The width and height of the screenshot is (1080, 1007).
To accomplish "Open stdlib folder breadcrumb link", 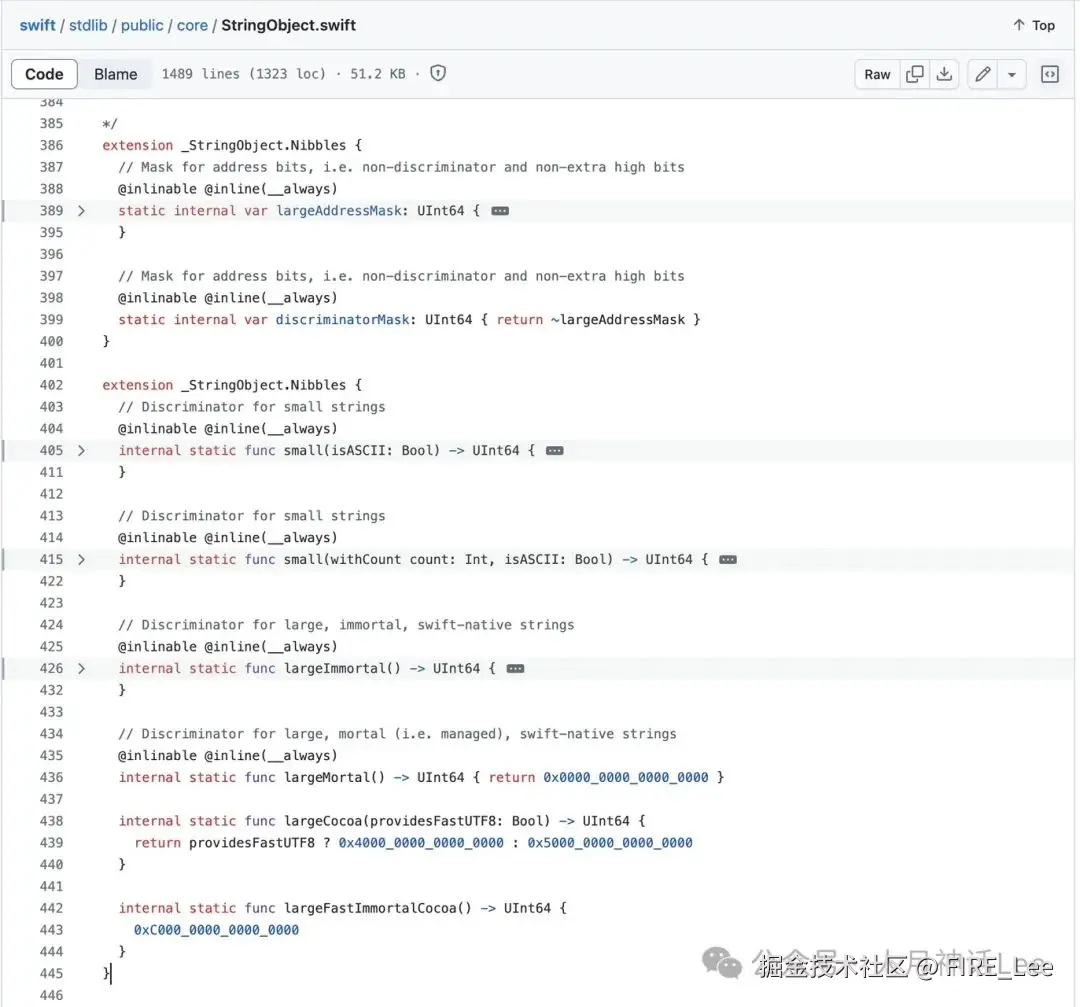I will pos(88,25).
